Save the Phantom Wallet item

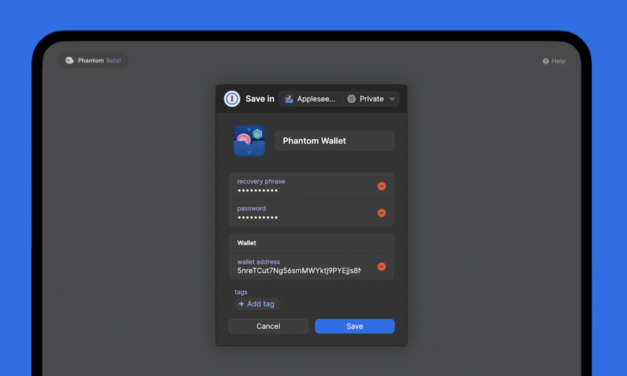[355, 326]
